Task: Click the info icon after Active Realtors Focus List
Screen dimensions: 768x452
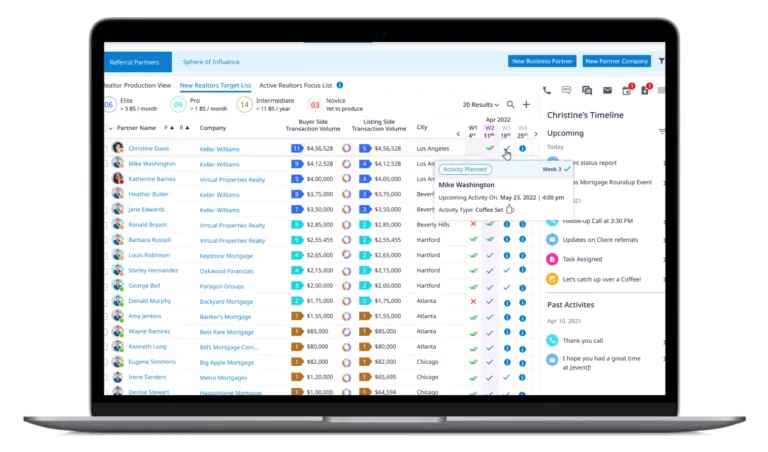Action: coord(340,85)
